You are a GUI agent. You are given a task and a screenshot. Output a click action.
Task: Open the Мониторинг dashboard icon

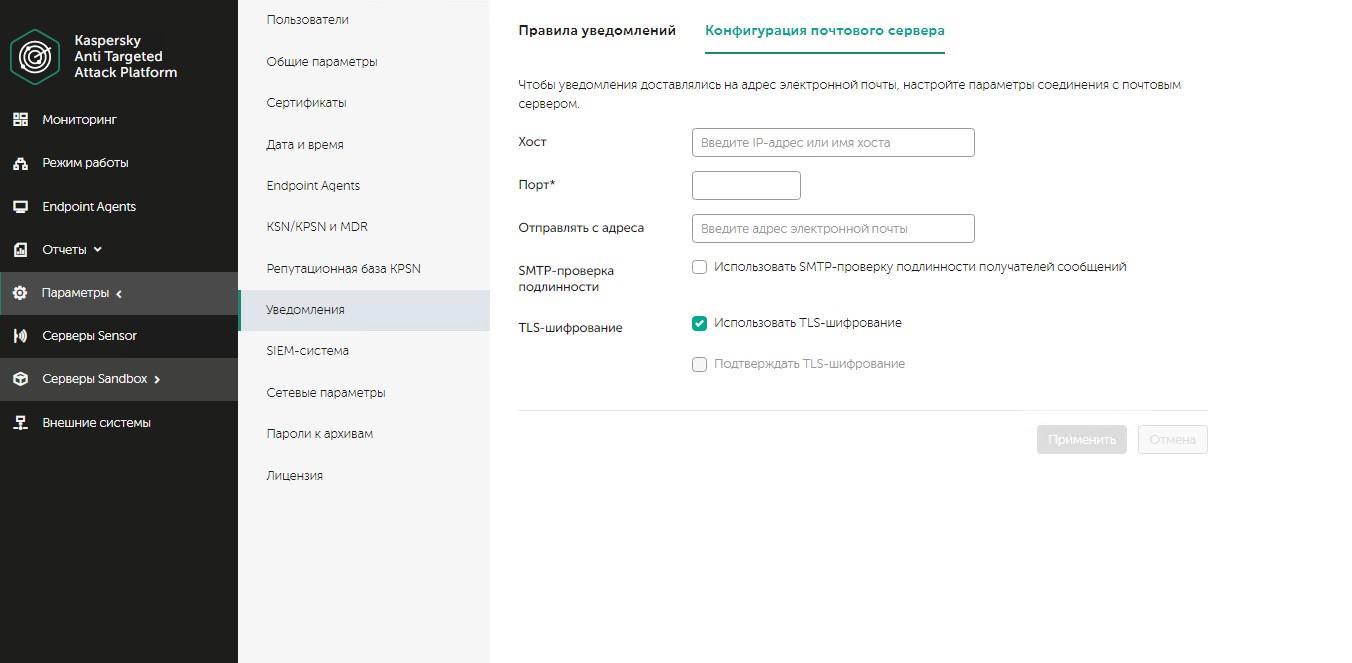tap(20, 120)
